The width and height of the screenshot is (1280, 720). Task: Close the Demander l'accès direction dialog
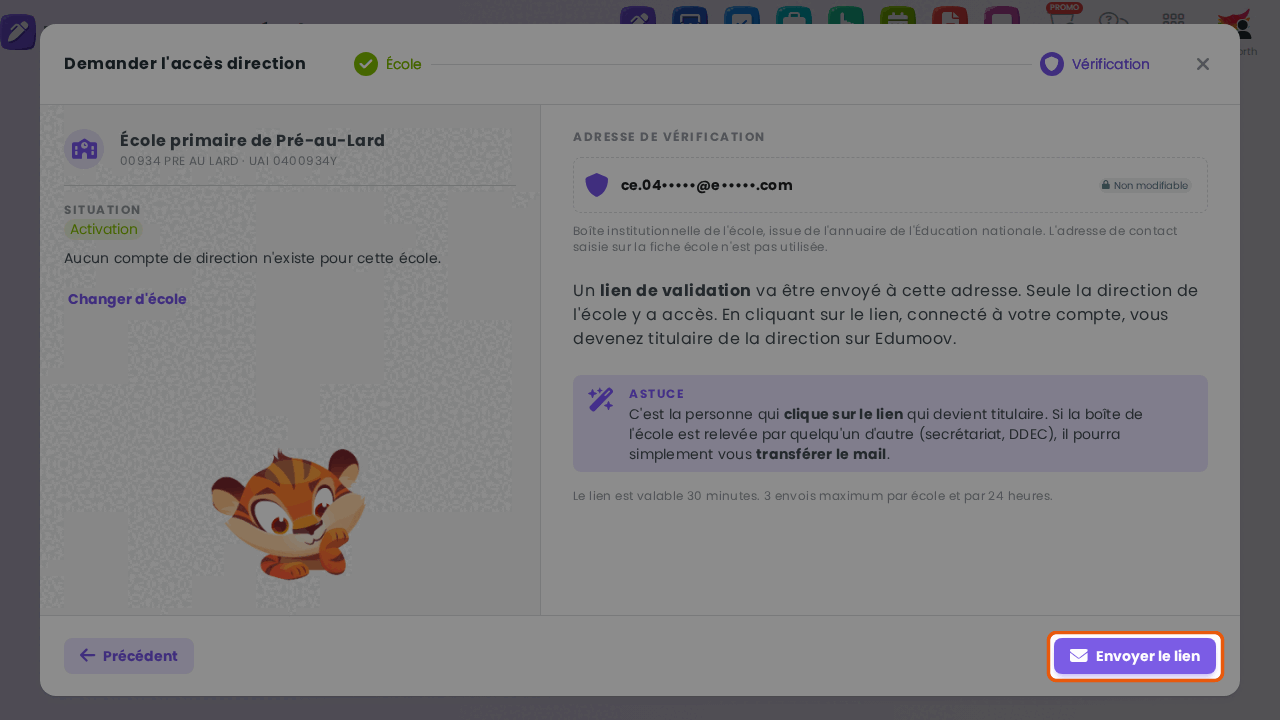[1203, 64]
